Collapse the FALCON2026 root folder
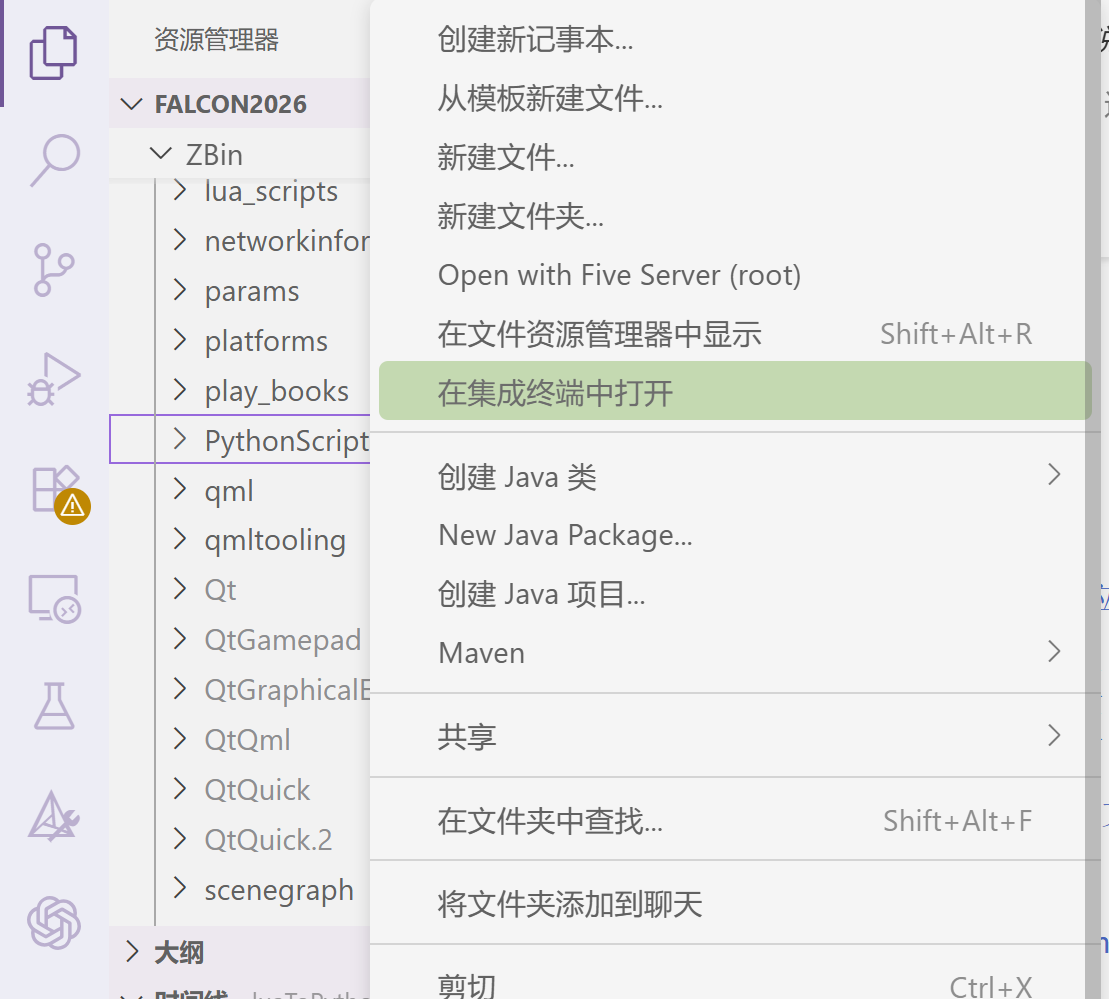This screenshot has width=1109, height=999. pos(132,104)
